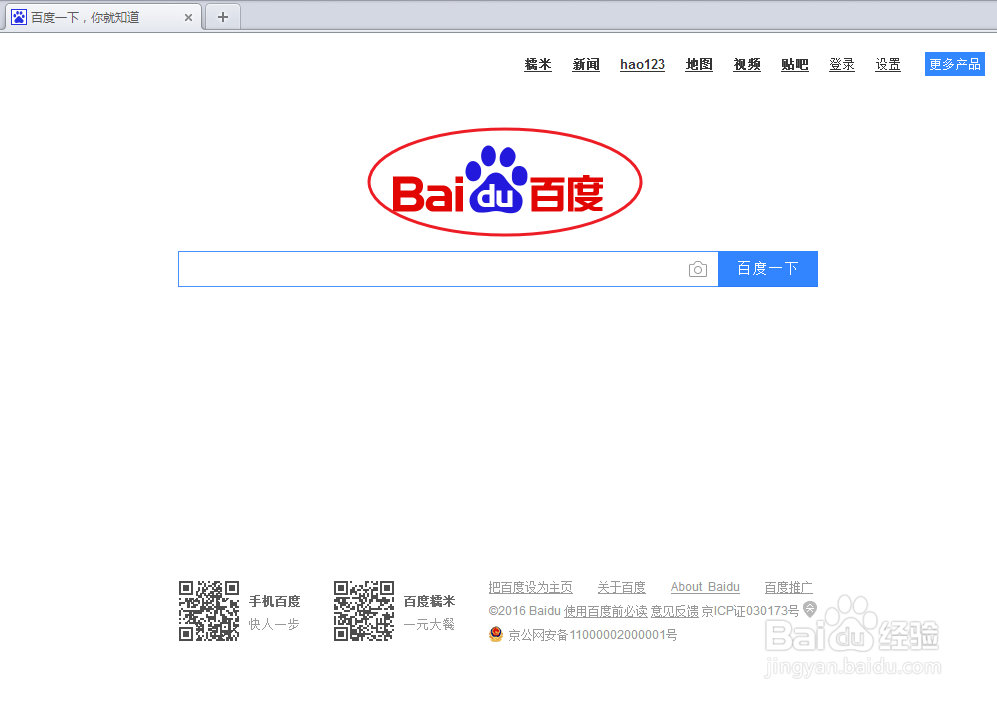997x701 pixels.
Task: Click the camera icon for image search
Action: [697, 269]
